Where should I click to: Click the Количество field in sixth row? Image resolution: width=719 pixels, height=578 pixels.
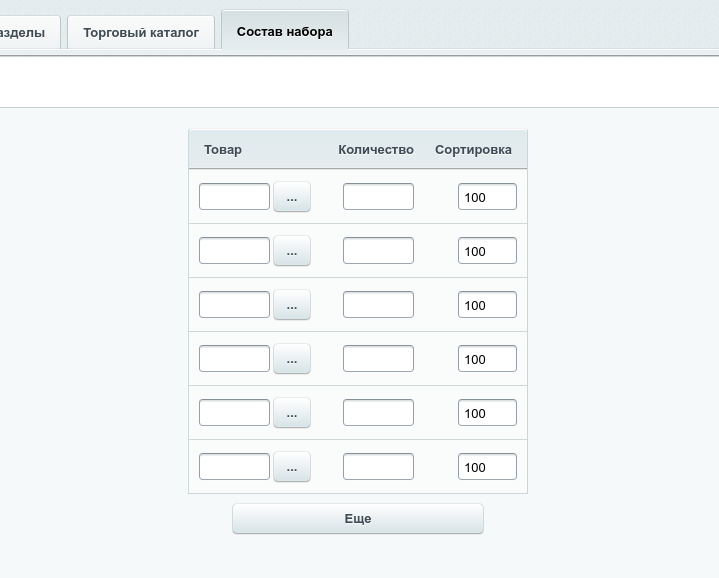[378, 467]
